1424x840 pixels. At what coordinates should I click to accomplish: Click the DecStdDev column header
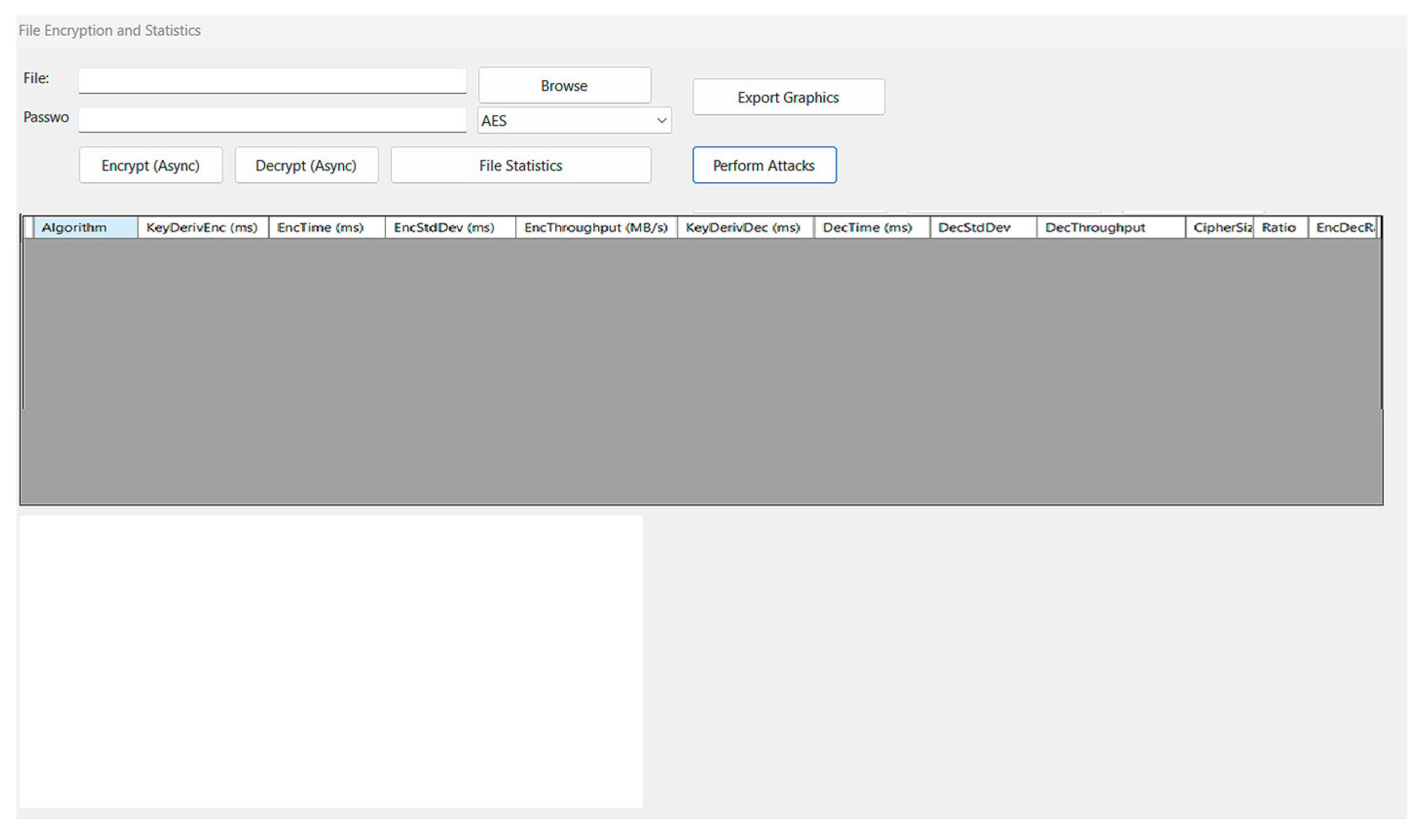tap(982, 228)
